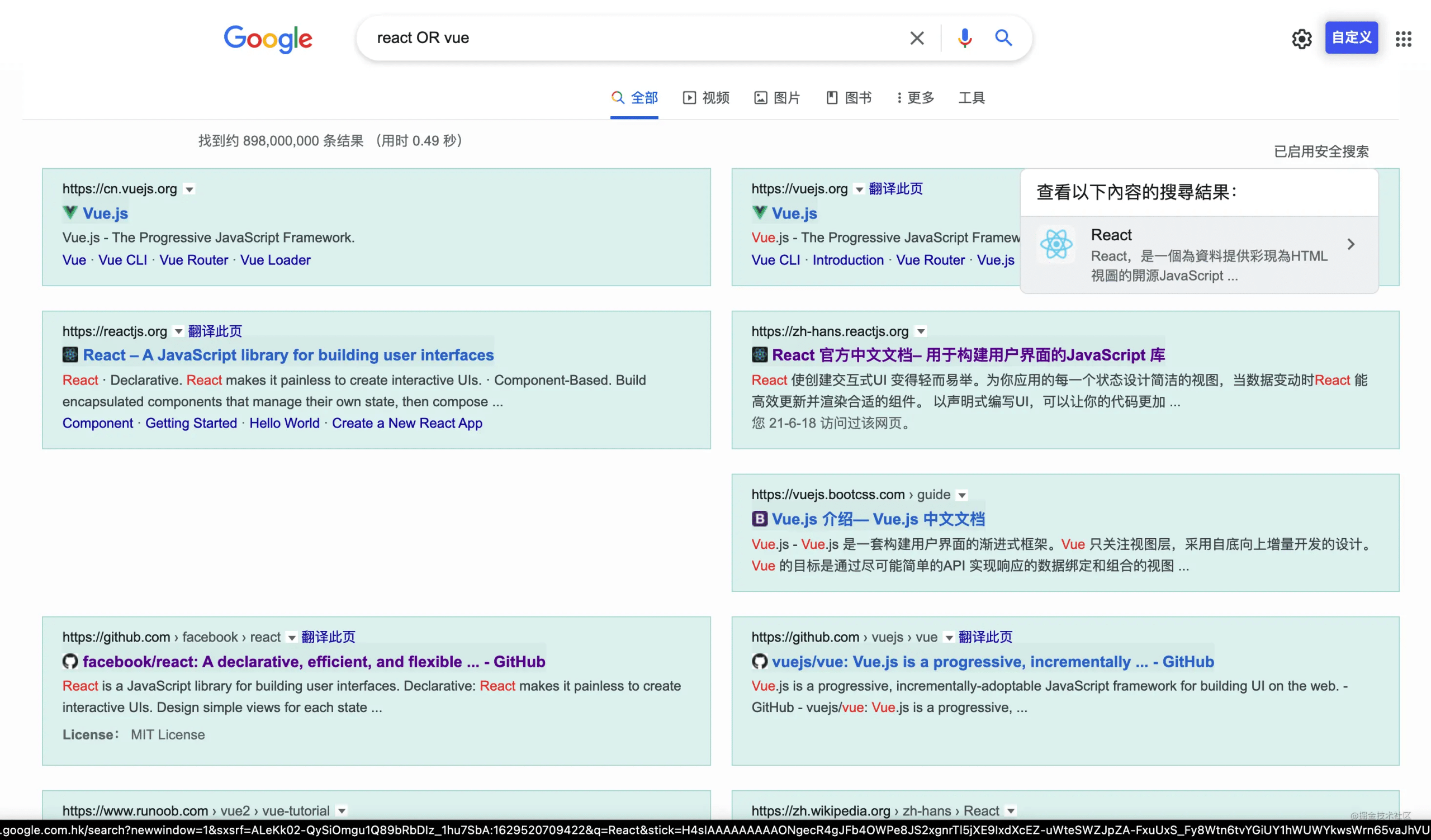
Task: Click Vue favicon of vuejs.org result
Action: 759,213
